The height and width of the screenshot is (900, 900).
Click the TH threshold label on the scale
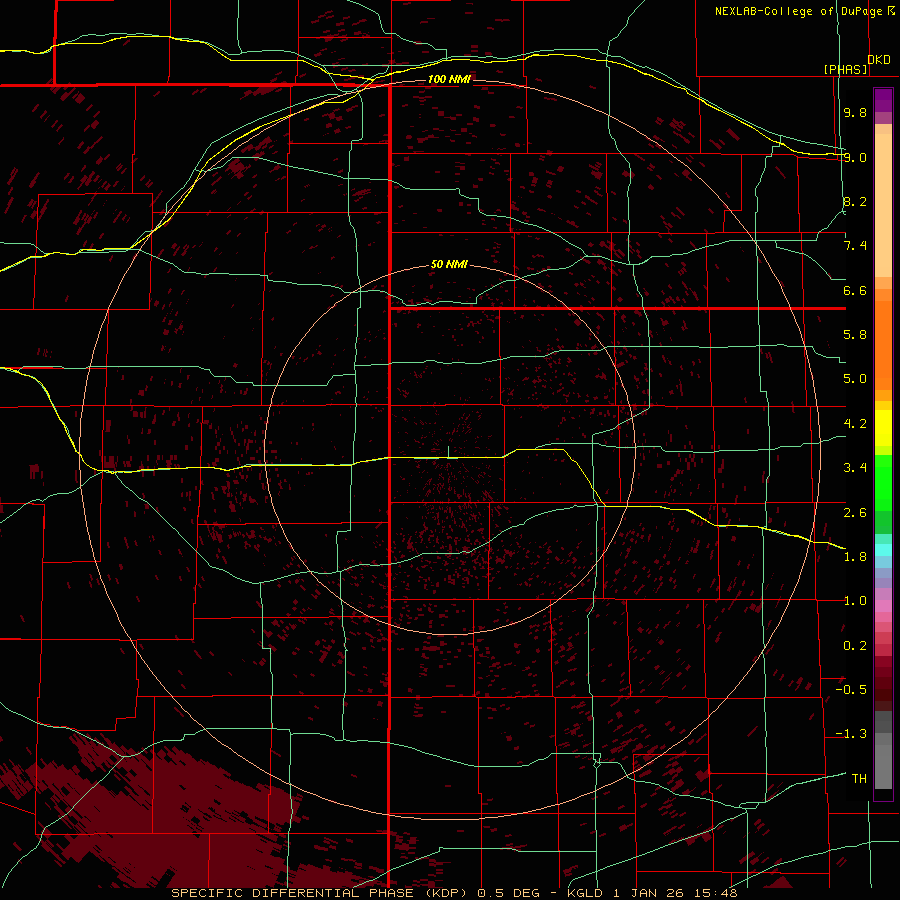[x=859, y=779]
